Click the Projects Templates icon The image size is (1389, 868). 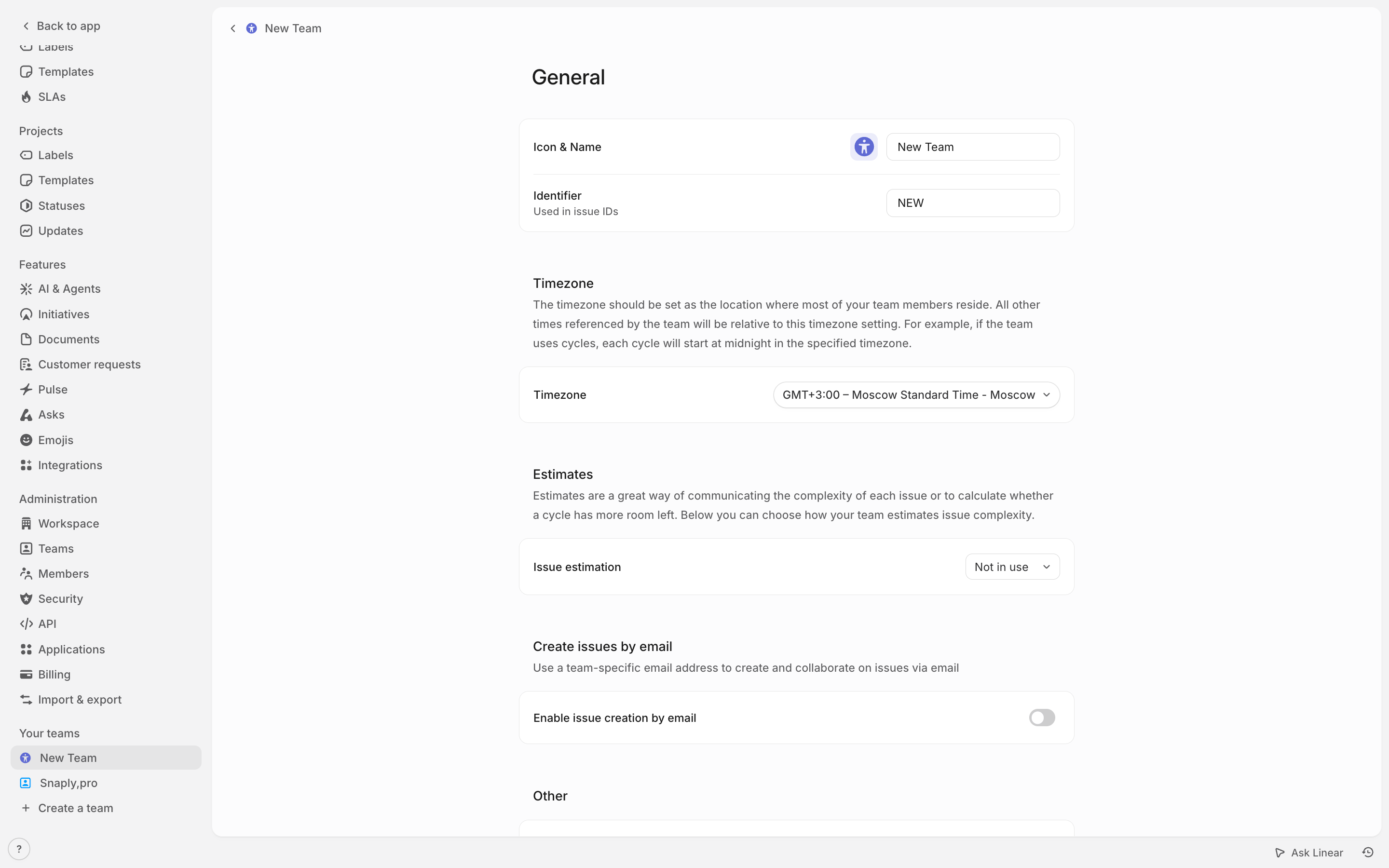click(26, 180)
